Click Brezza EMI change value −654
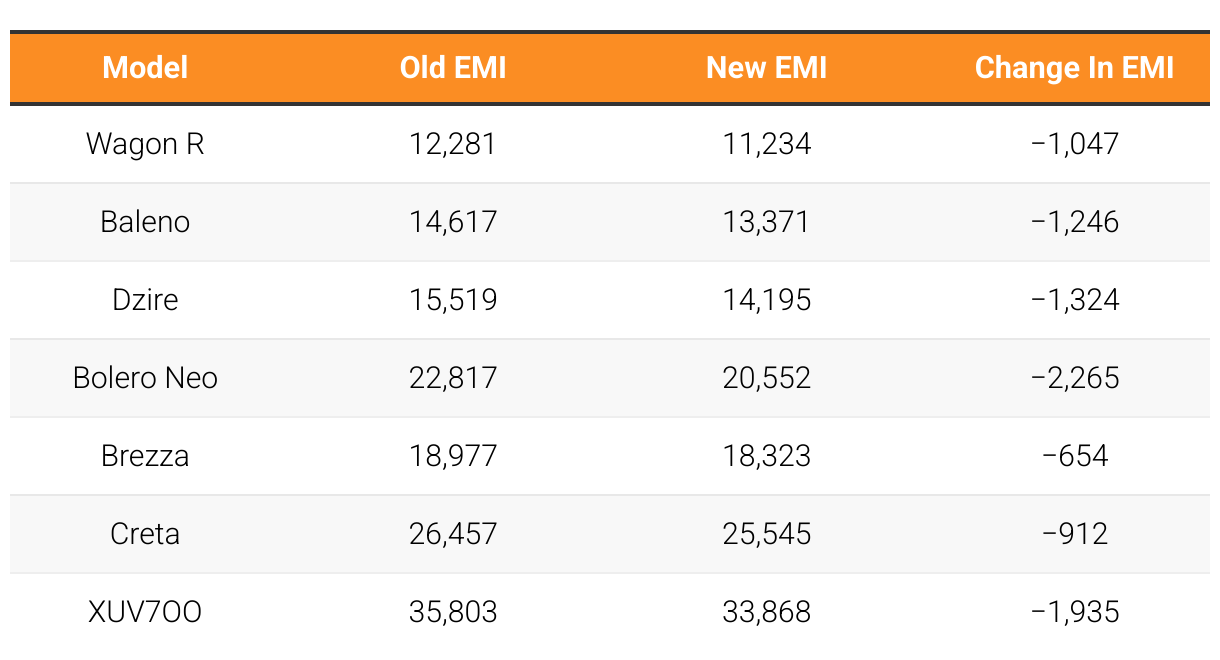The width and height of the screenshot is (1220, 660). tap(1075, 456)
